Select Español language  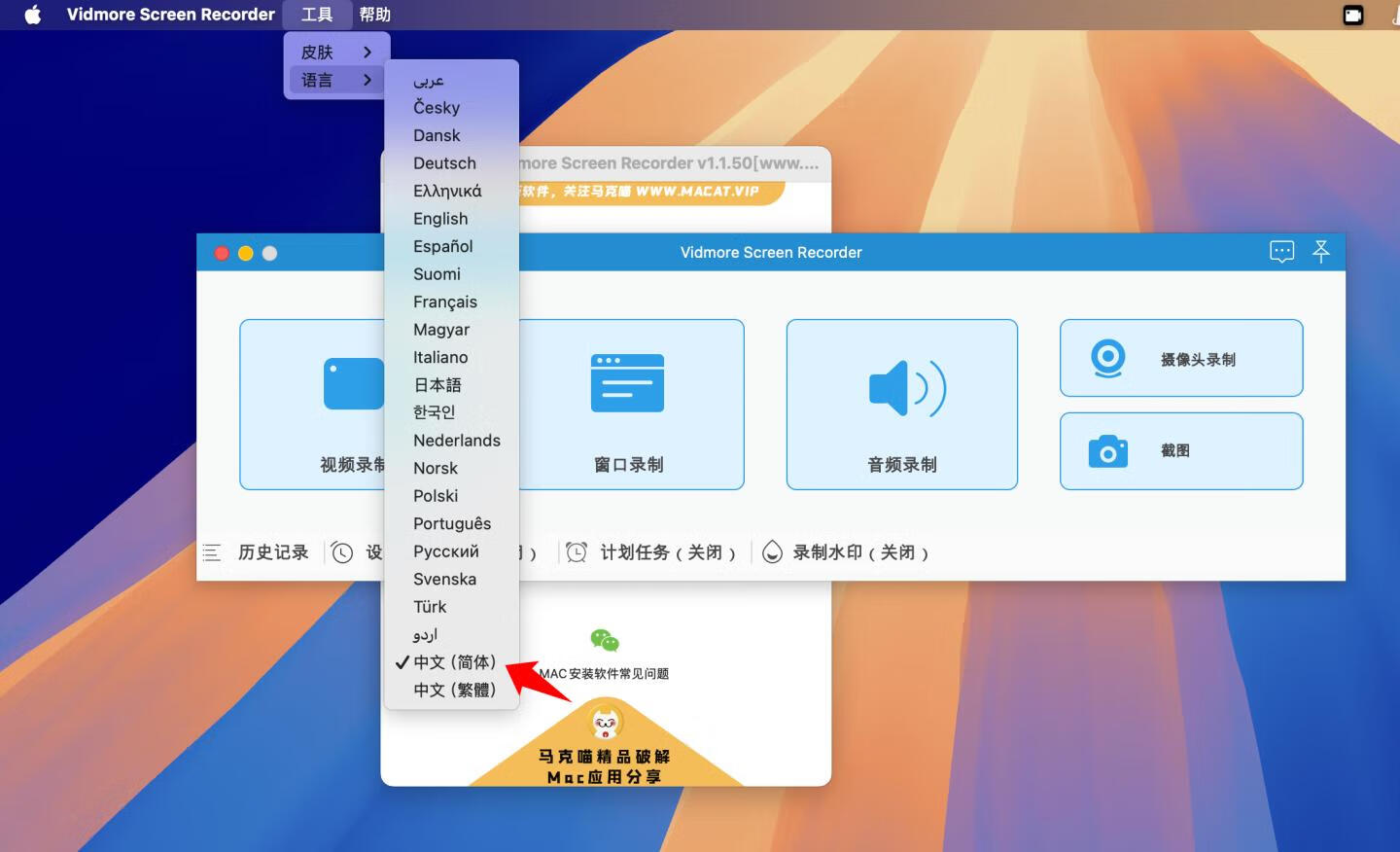451,246
